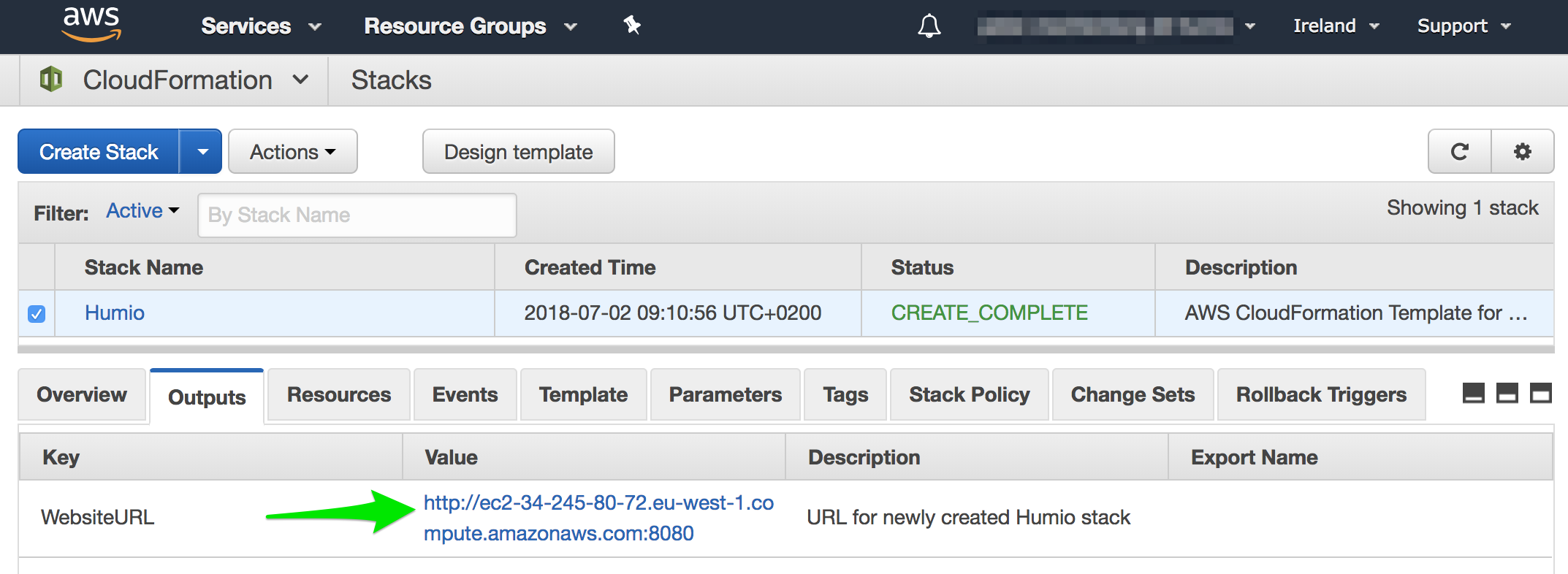Set split pane view with middle layout icon
Image resolution: width=1568 pixels, height=574 pixels.
pyautogui.click(x=1507, y=394)
